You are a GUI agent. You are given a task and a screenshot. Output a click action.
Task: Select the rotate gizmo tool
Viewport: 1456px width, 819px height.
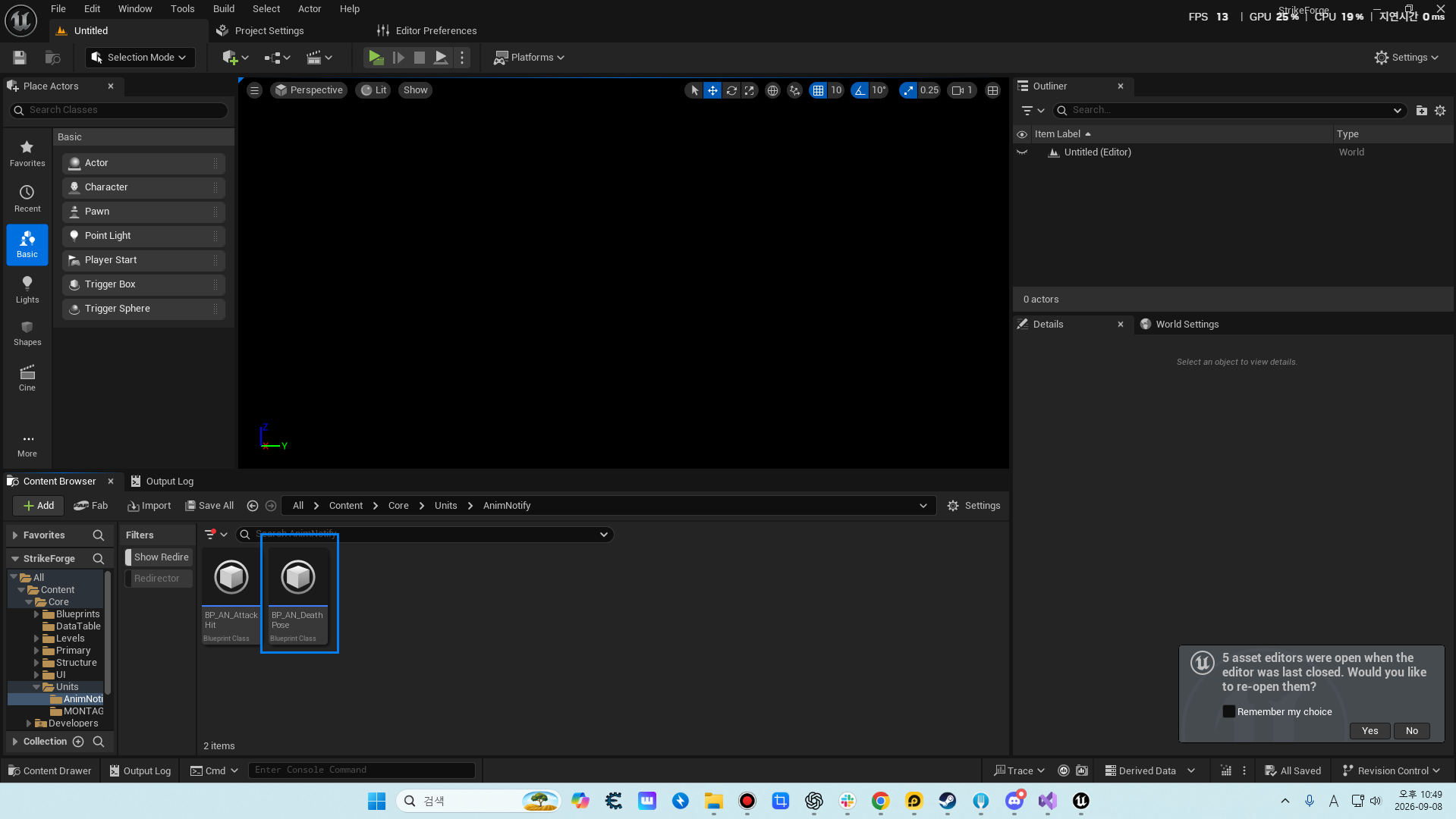[x=731, y=90]
